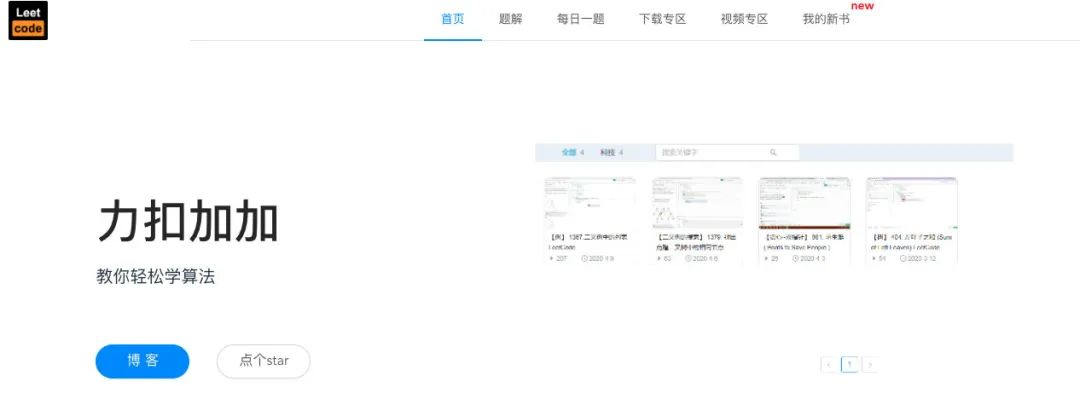Click the Leetcode logo icon

(x=28, y=21)
